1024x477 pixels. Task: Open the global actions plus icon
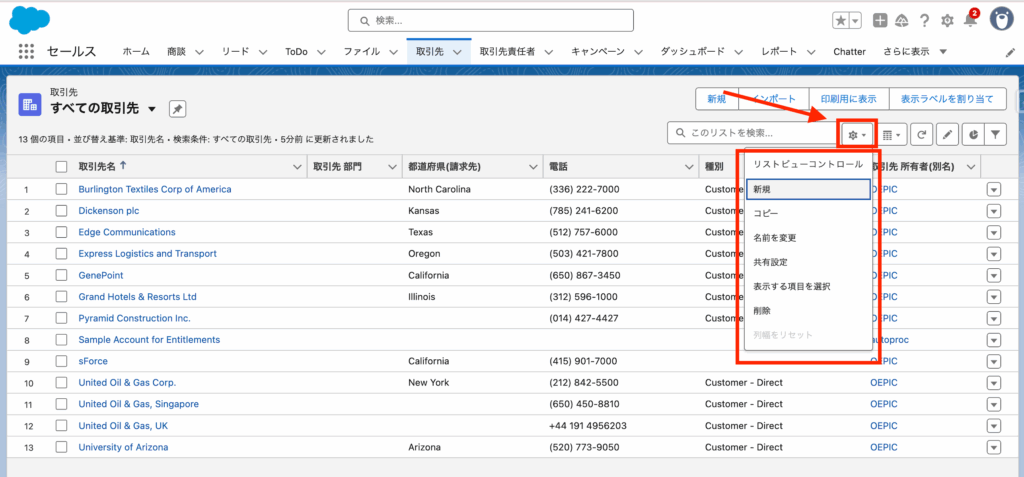point(880,20)
